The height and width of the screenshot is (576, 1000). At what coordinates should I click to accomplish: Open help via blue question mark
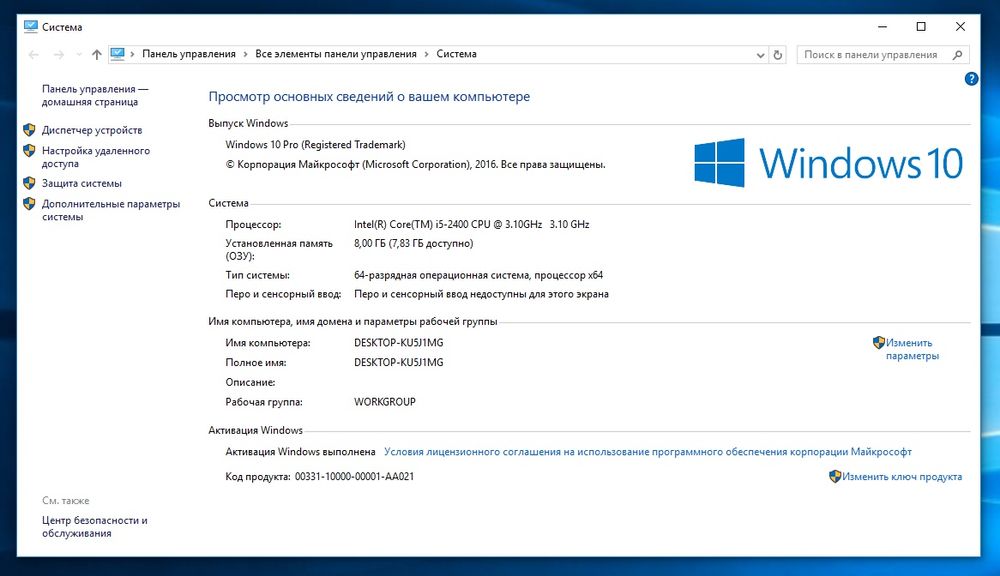click(x=971, y=79)
